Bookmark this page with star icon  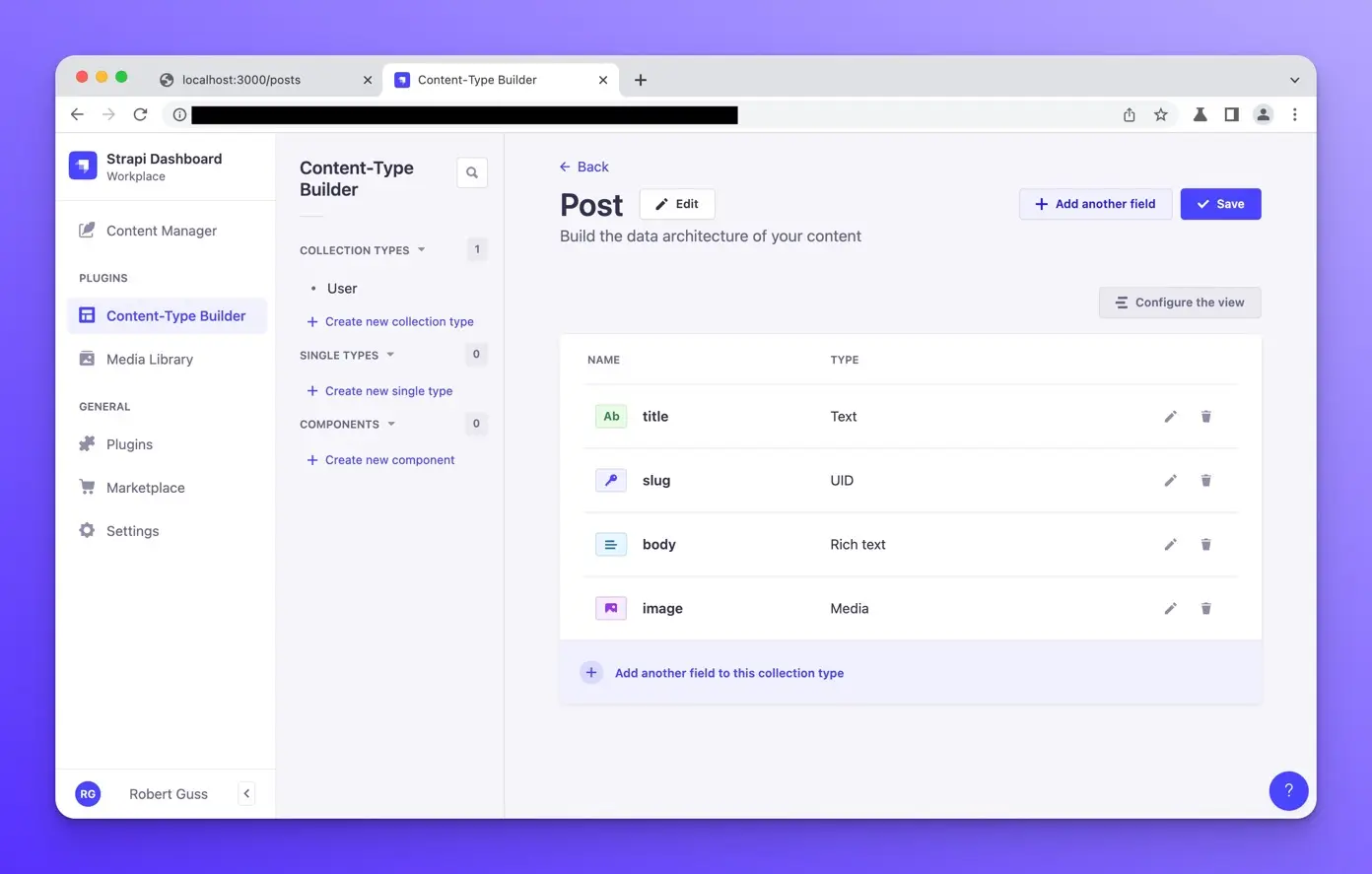[1161, 115]
